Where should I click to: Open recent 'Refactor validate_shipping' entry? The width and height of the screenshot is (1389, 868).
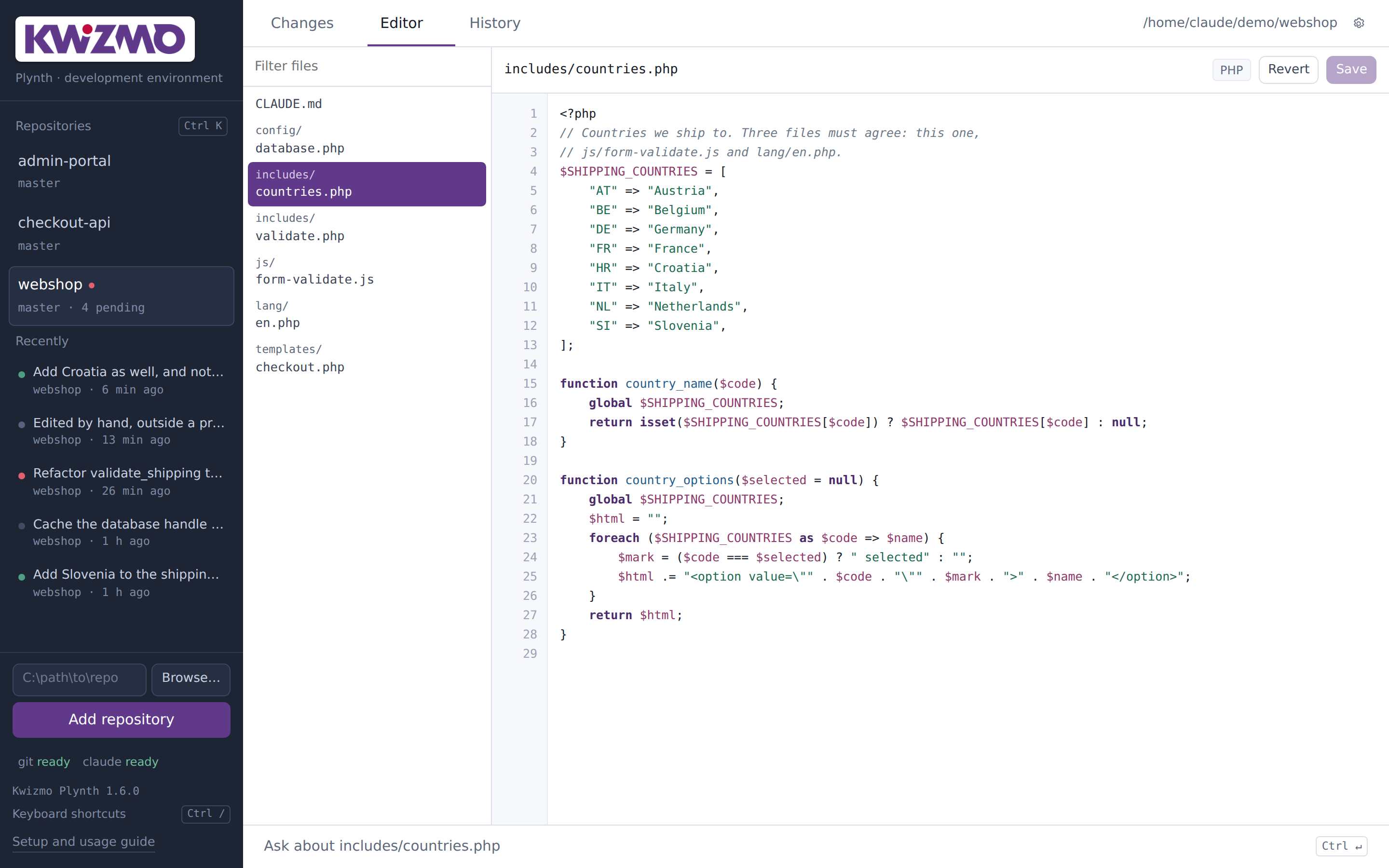[x=121, y=481]
